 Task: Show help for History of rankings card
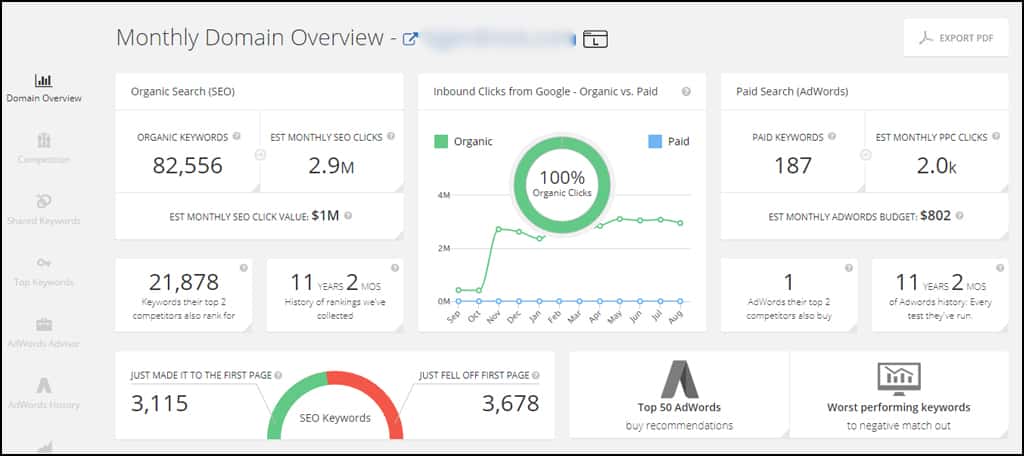click(394, 268)
